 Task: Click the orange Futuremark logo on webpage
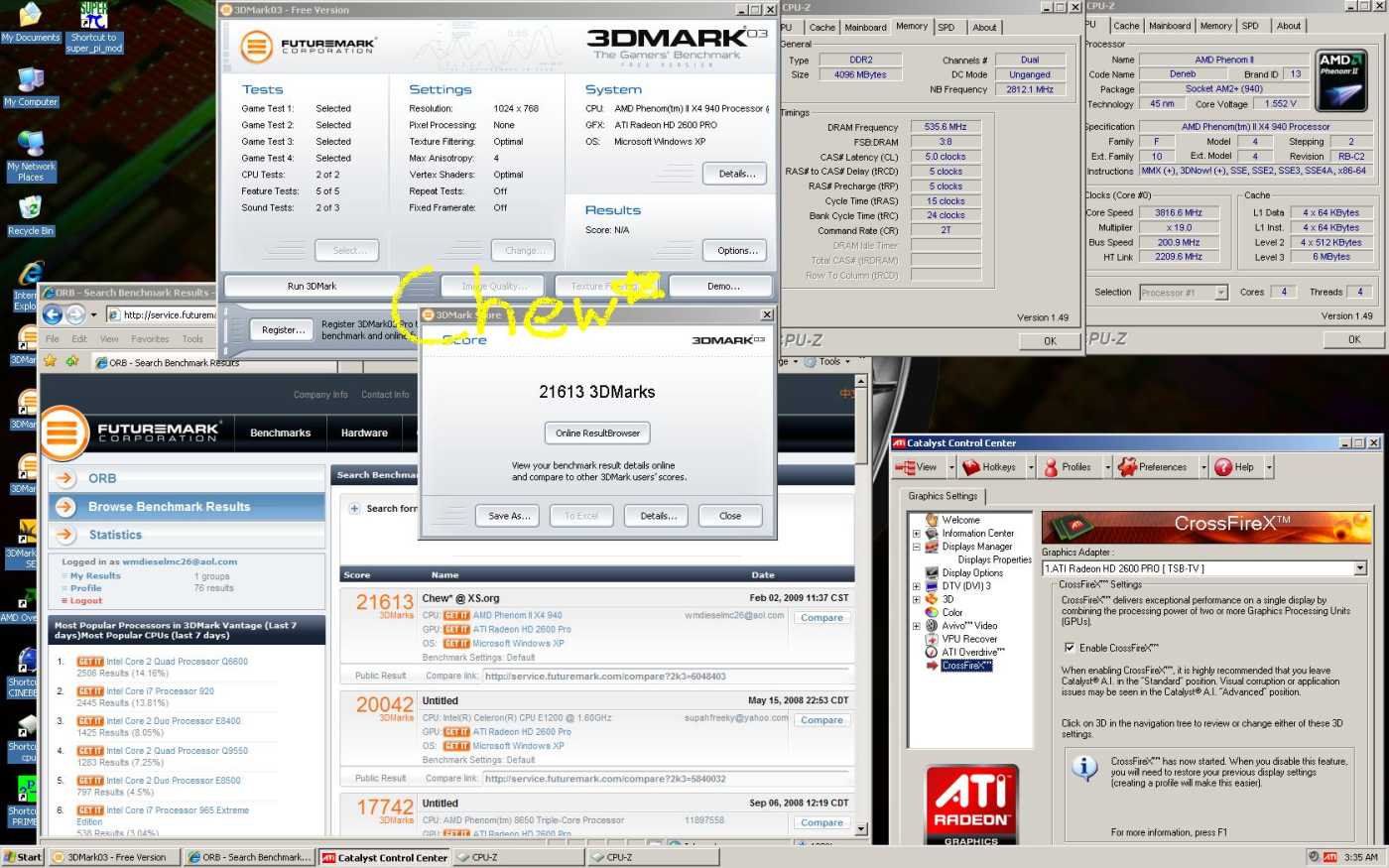click(x=63, y=434)
